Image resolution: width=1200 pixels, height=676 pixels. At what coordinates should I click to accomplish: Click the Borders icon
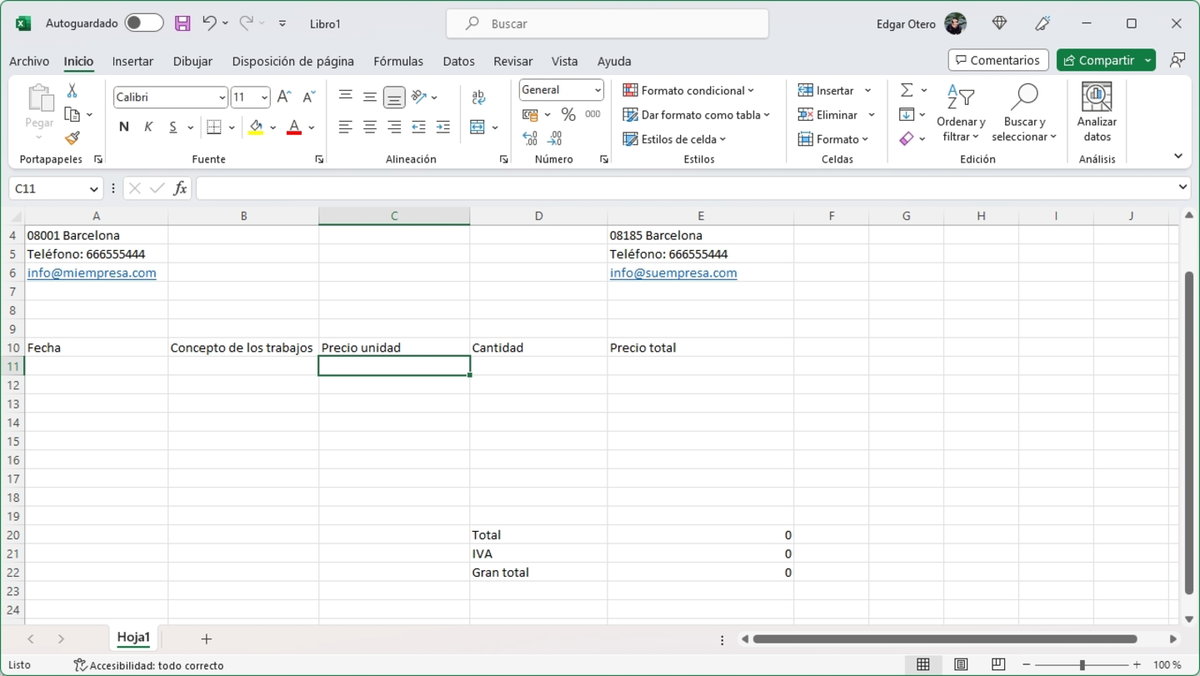click(x=213, y=127)
